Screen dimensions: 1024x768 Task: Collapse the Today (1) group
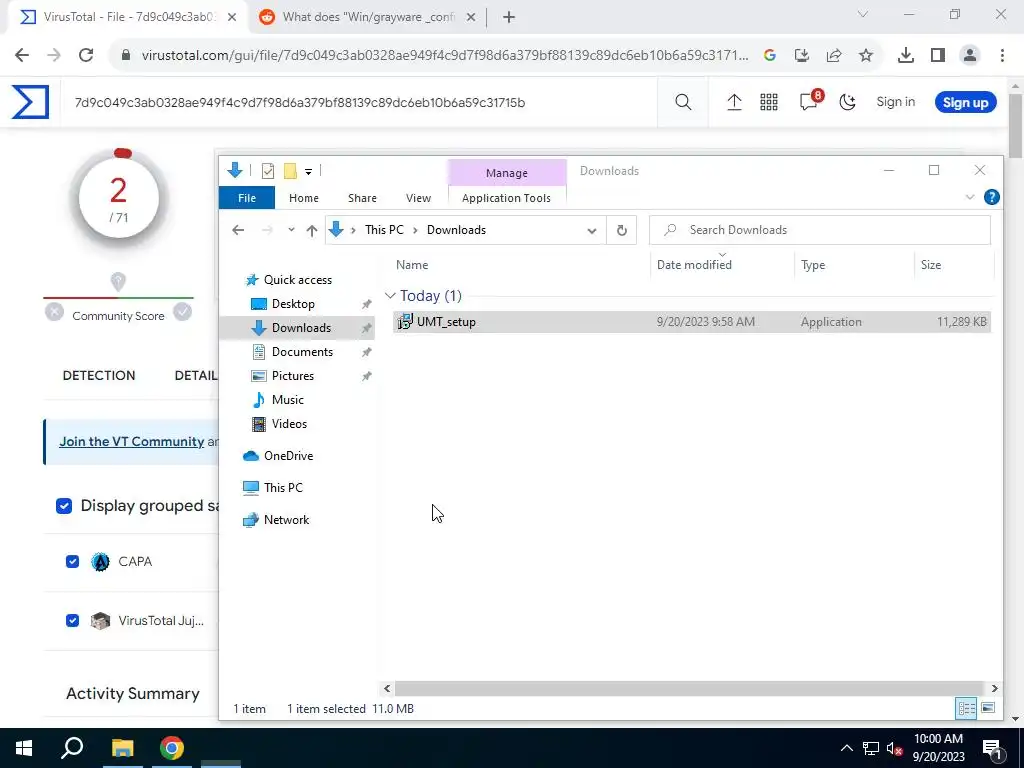tap(390, 296)
